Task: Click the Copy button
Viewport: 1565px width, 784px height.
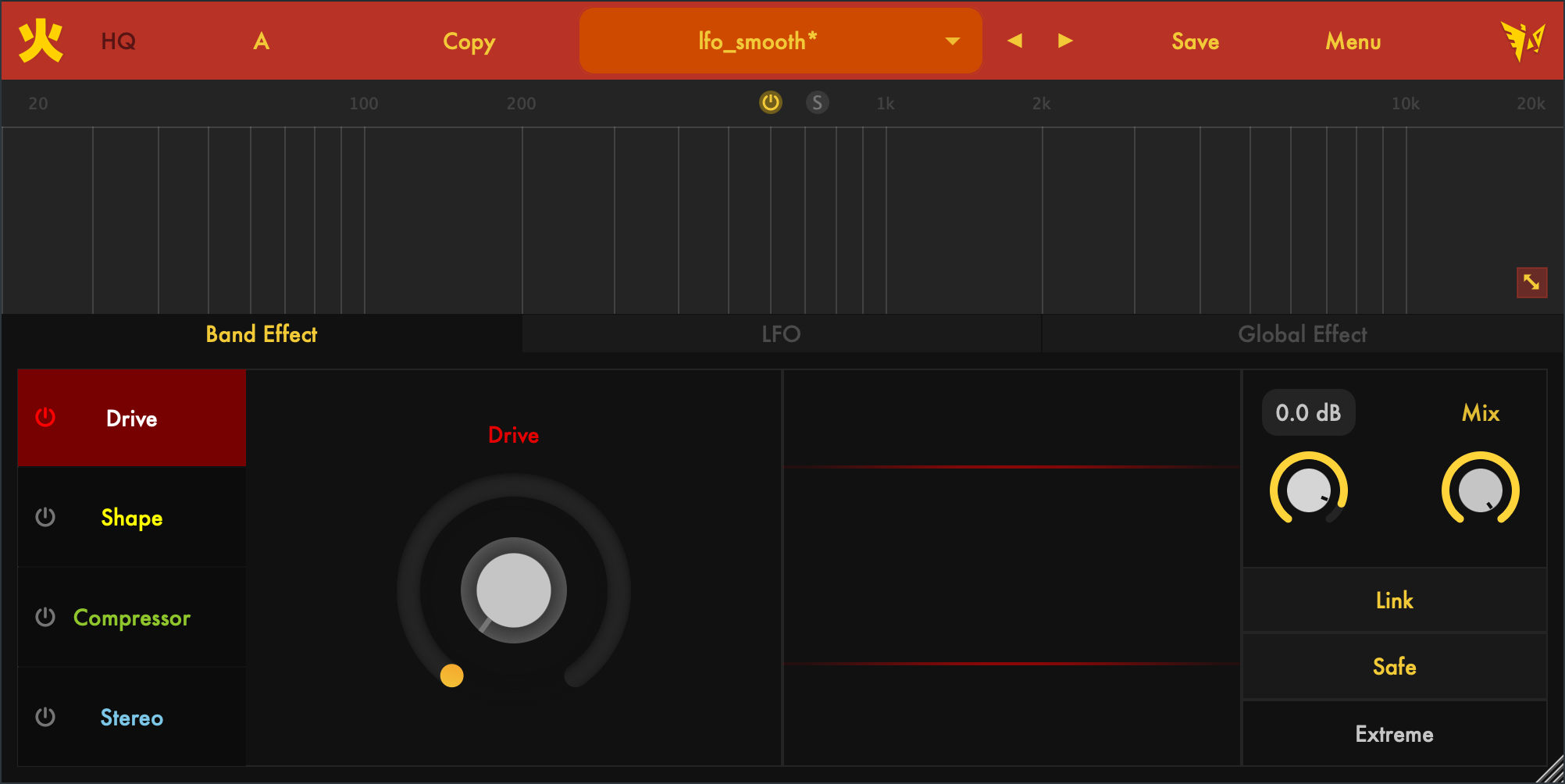Action: [x=469, y=41]
